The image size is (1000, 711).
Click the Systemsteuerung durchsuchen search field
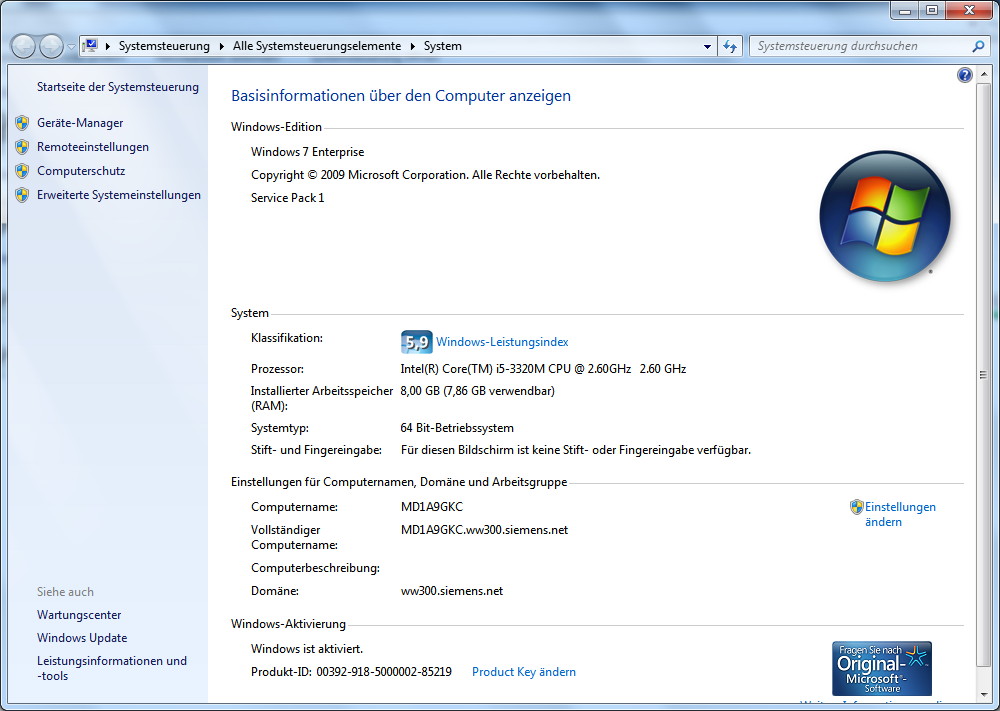pos(860,46)
